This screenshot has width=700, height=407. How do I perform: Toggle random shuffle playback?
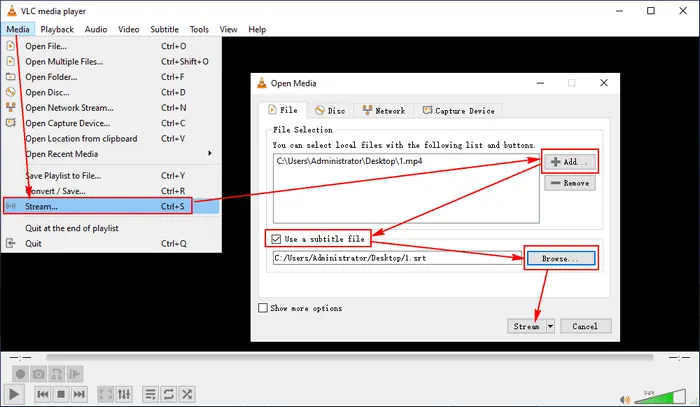(187, 394)
